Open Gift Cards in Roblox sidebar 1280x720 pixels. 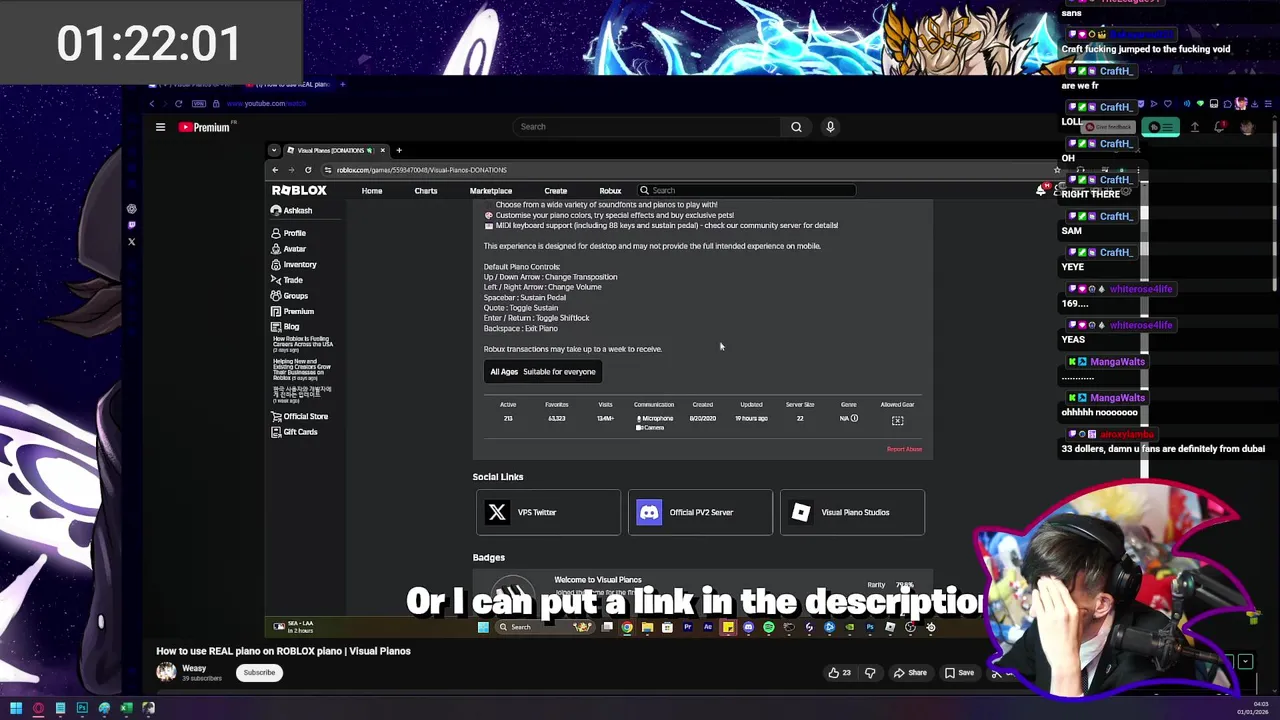294,432
